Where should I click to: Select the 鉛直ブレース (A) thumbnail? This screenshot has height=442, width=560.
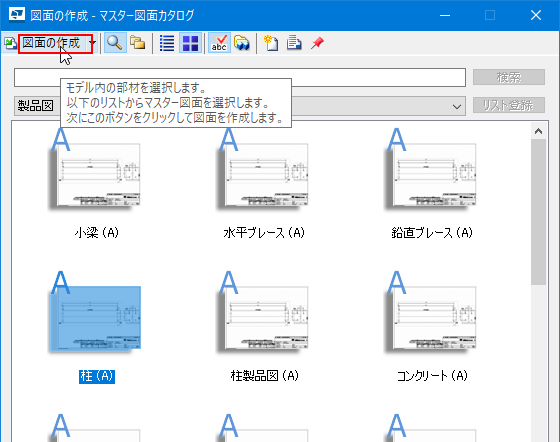431,169
